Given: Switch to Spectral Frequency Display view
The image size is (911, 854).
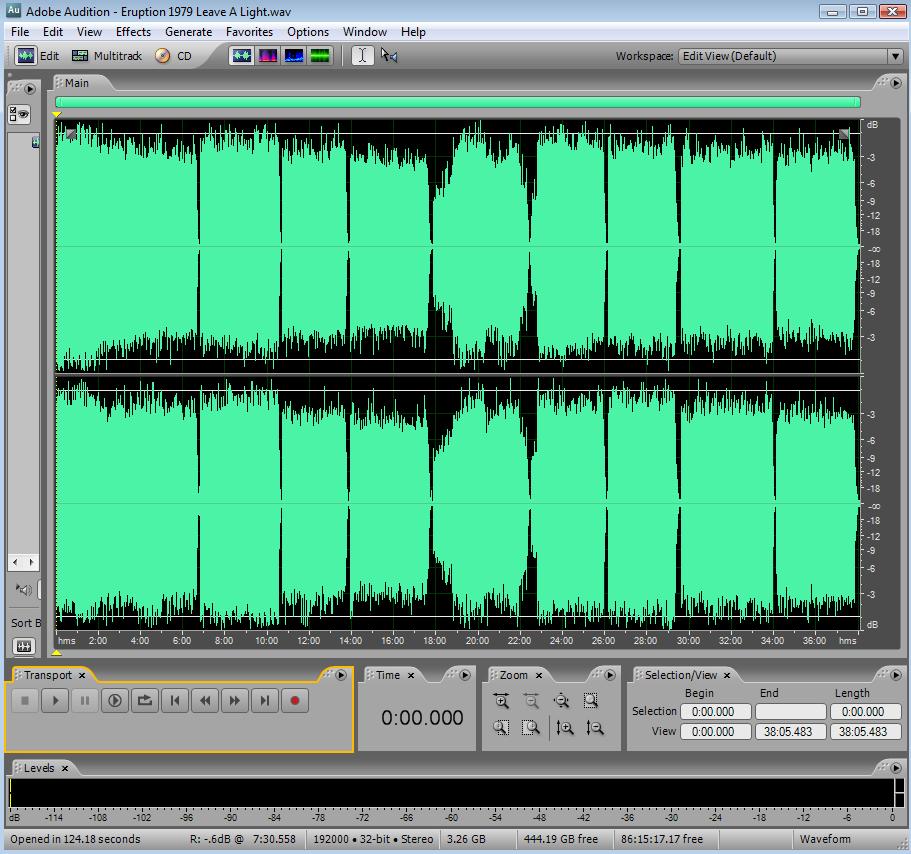Looking at the screenshot, I should [268, 56].
